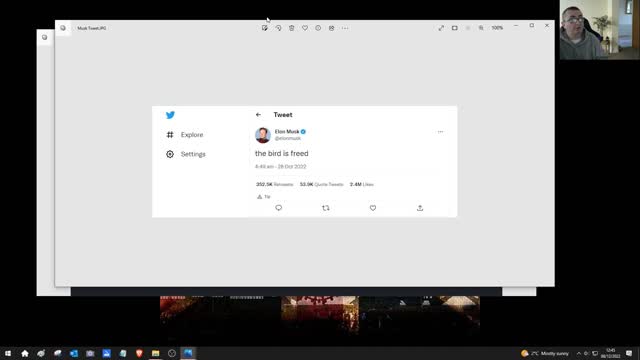
Task: Open the Windows Start menu
Action: pos(8,353)
